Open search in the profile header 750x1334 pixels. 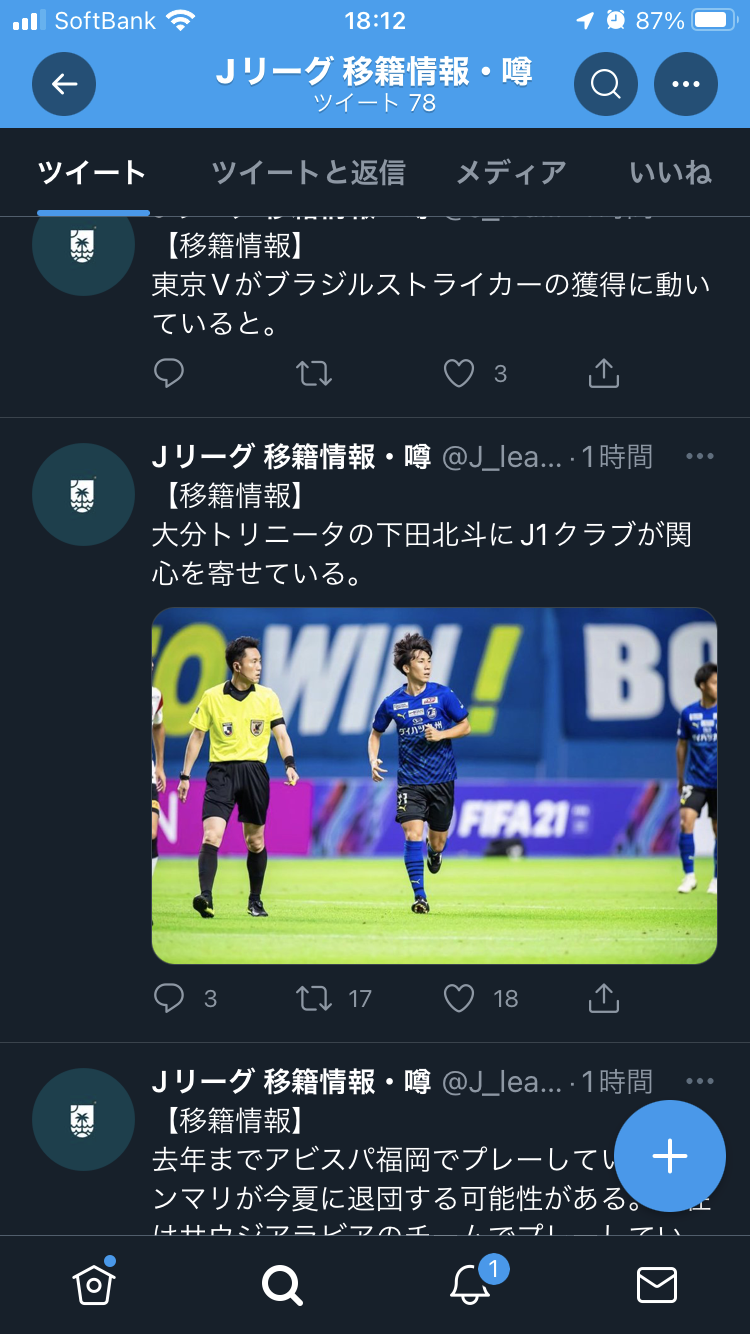point(606,84)
